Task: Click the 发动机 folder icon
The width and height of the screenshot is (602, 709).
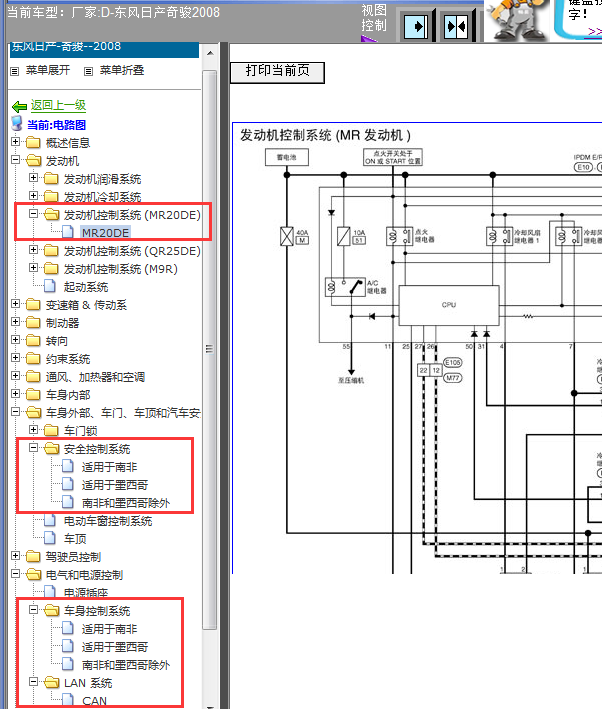Action: [33, 161]
